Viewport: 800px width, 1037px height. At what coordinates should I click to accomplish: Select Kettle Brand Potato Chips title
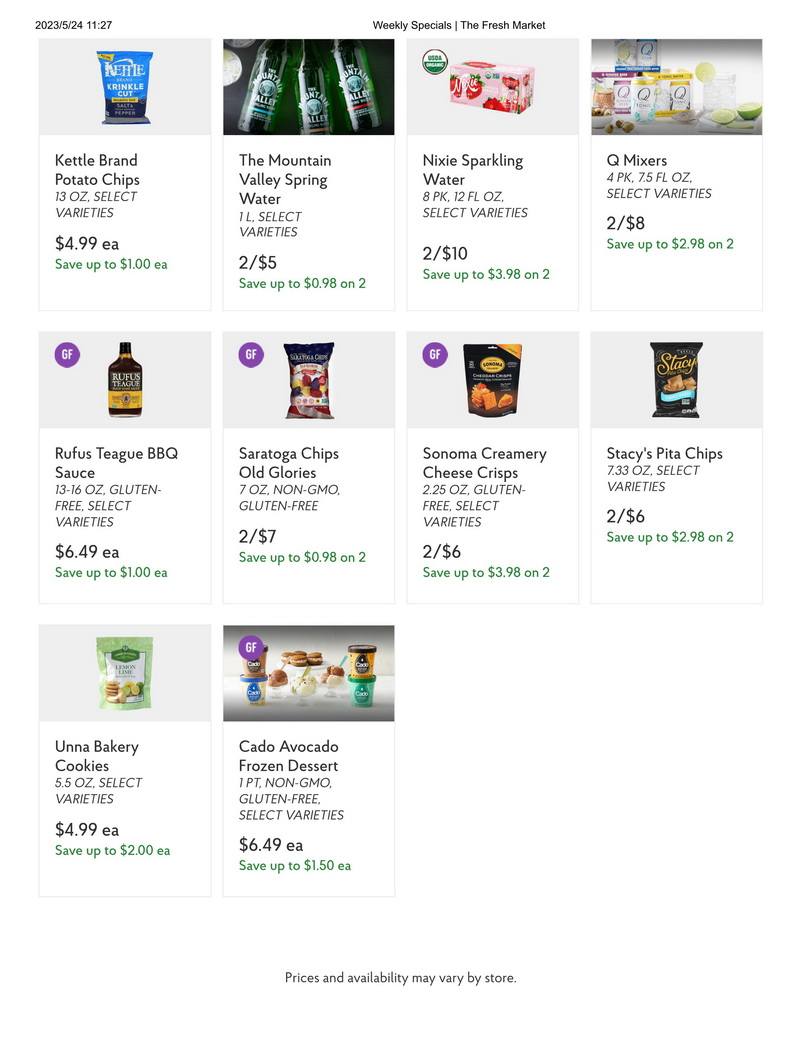tap(97, 170)
